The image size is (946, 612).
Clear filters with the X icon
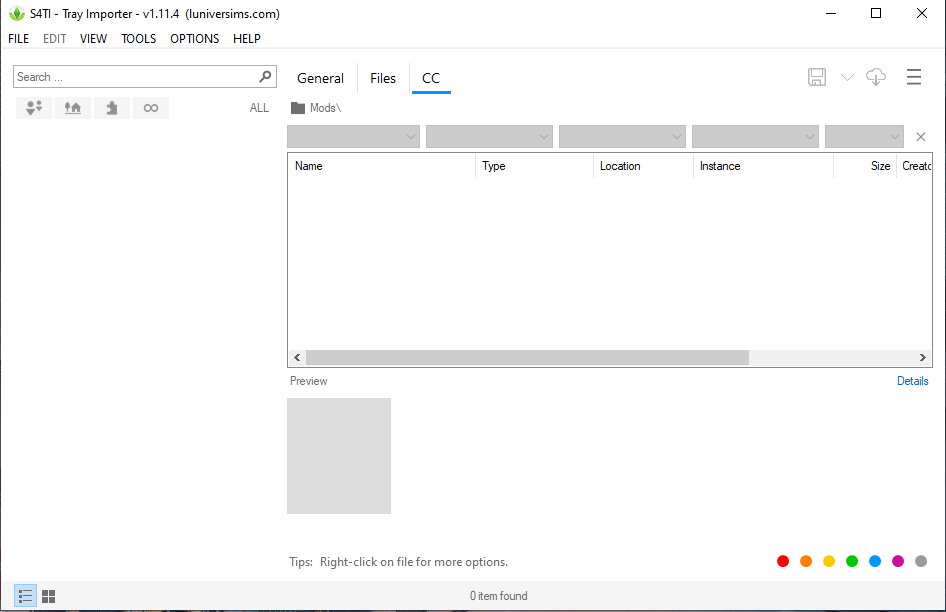point(921,136)
